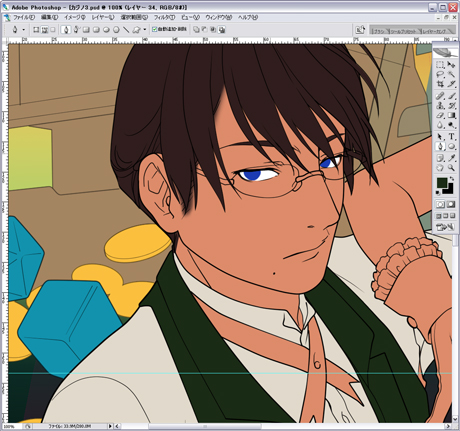Open the ファイル (File) menu
Screen dimensions: 460x431
pos(23,17)
